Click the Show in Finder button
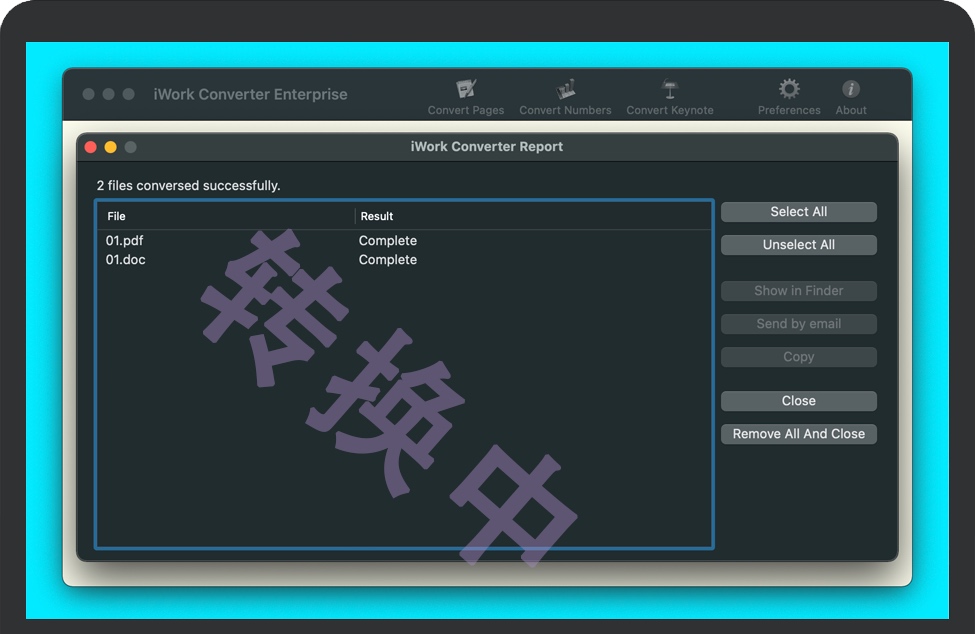The image size is (975, 634). 798,291
